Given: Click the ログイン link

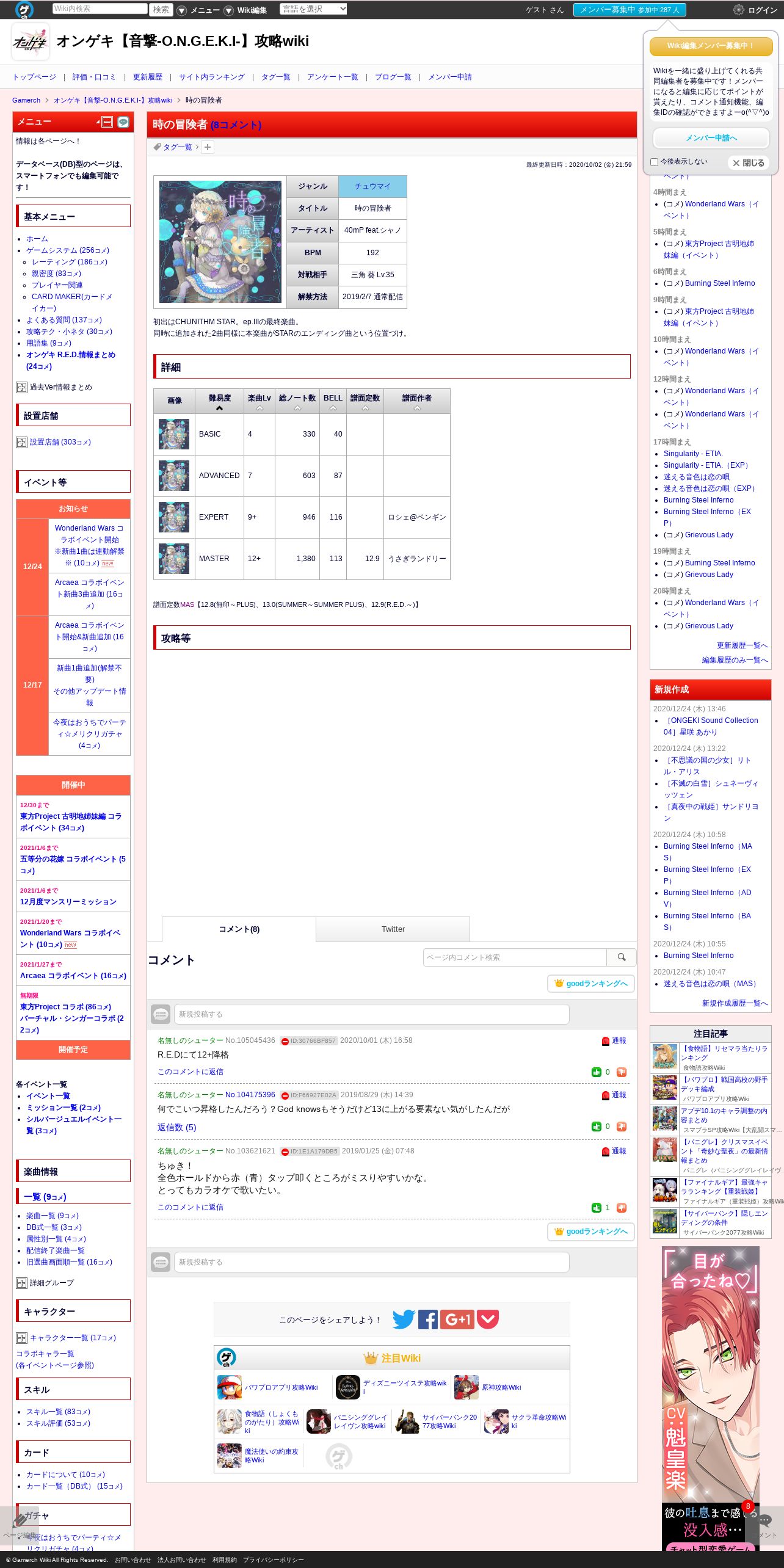Looking at the screenshot, I should [x=763, y=10].
